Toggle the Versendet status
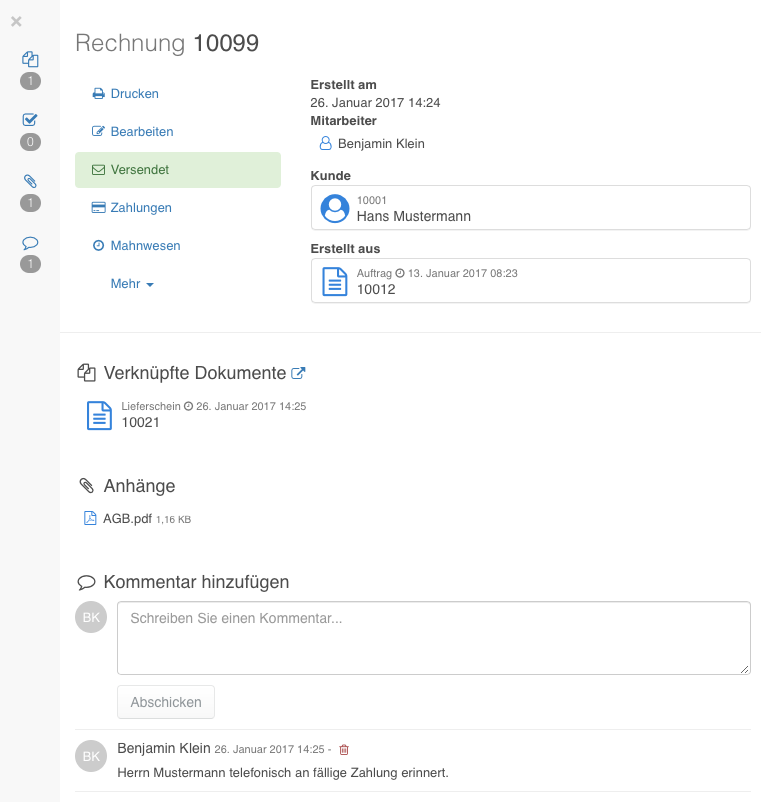The image size is (761, 802). pyautogui.click(x=177, y=170)
